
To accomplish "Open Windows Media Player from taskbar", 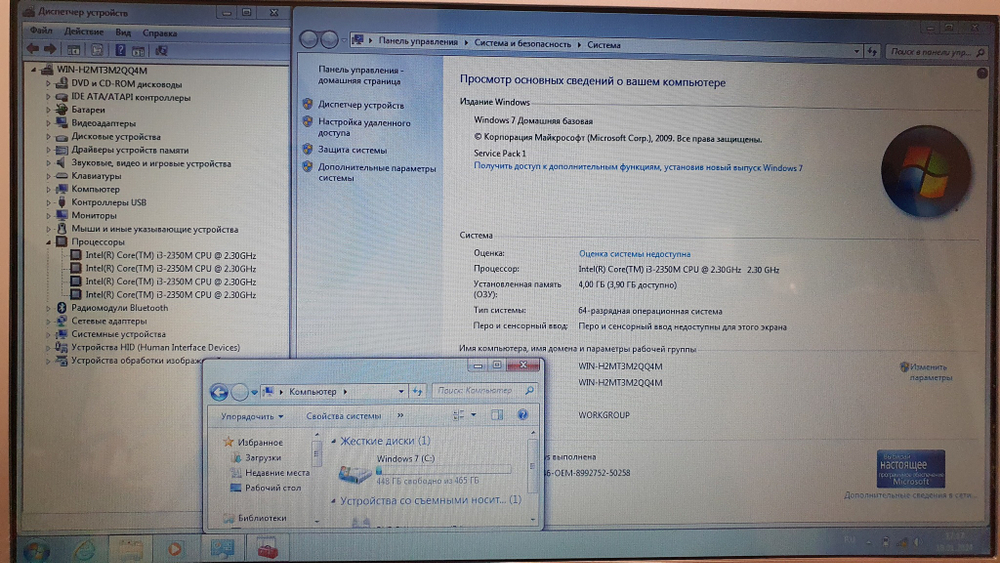I will 174,548.
